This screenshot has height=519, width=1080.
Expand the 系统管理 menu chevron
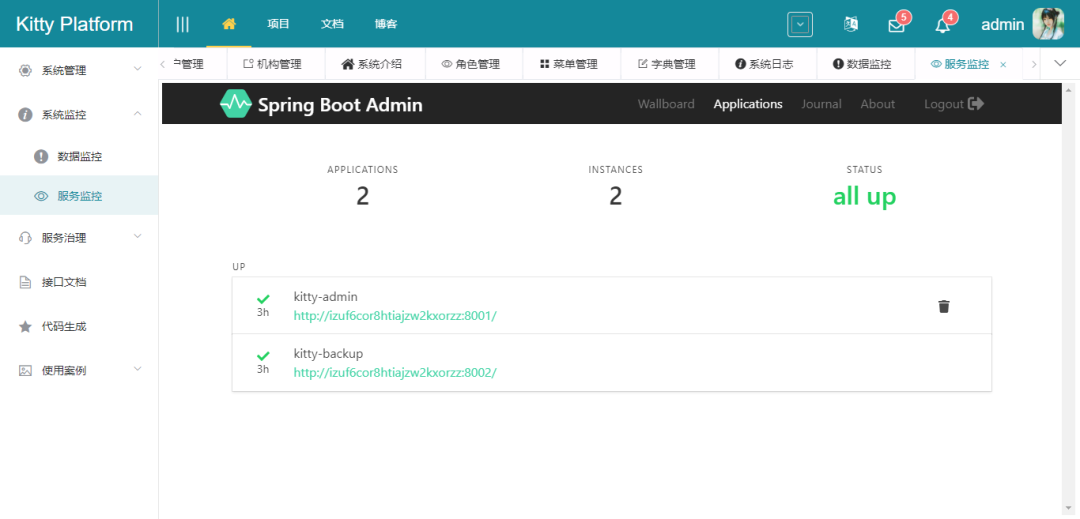(138, 70)
